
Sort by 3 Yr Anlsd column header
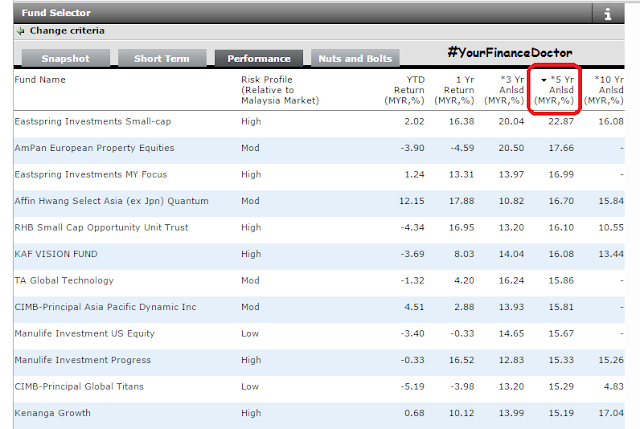click(x=504, y=90)
